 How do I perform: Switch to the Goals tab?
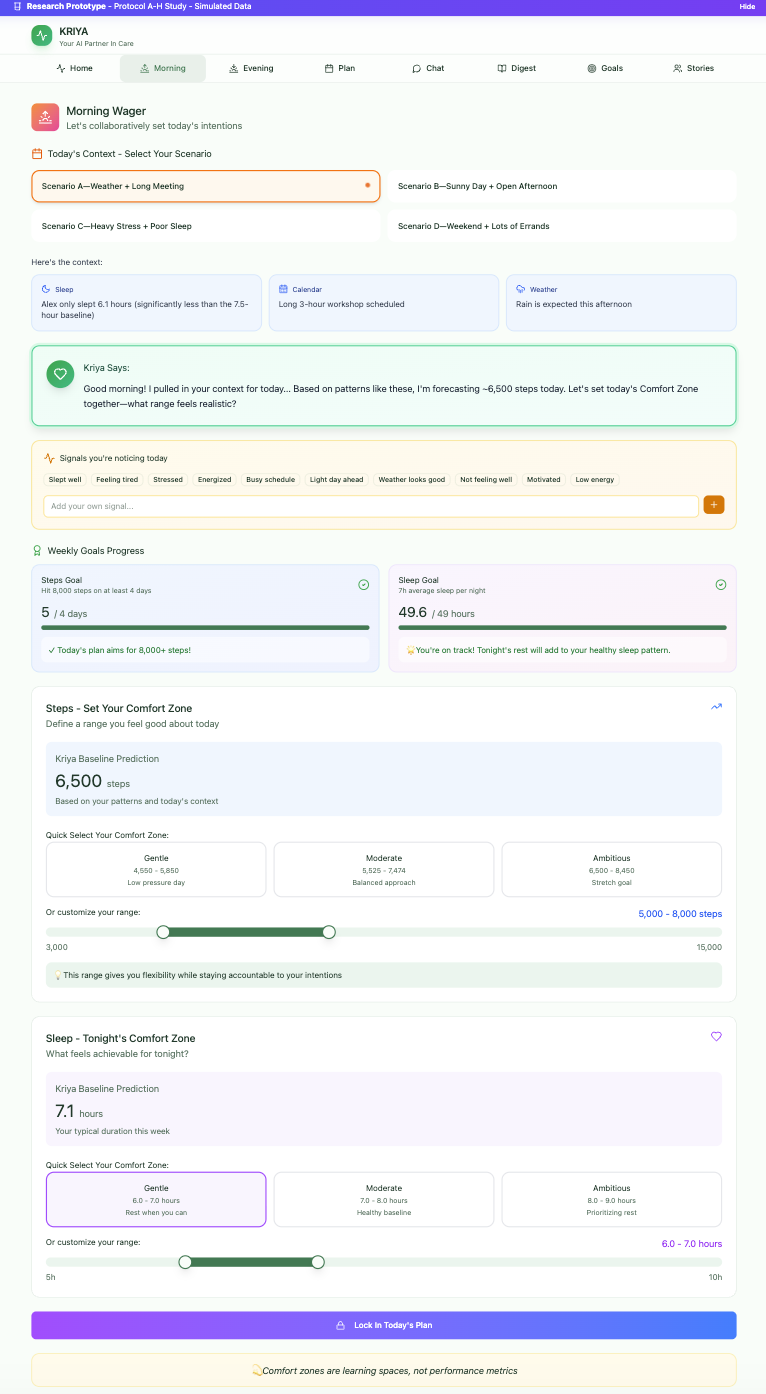(x=605, y=68)
